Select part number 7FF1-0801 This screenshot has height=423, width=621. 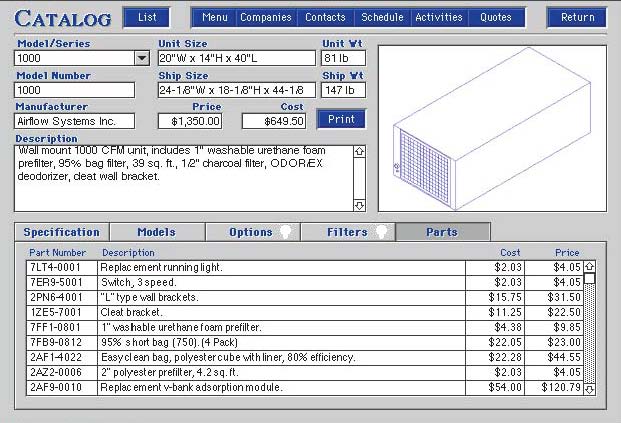tap(55, 328)
